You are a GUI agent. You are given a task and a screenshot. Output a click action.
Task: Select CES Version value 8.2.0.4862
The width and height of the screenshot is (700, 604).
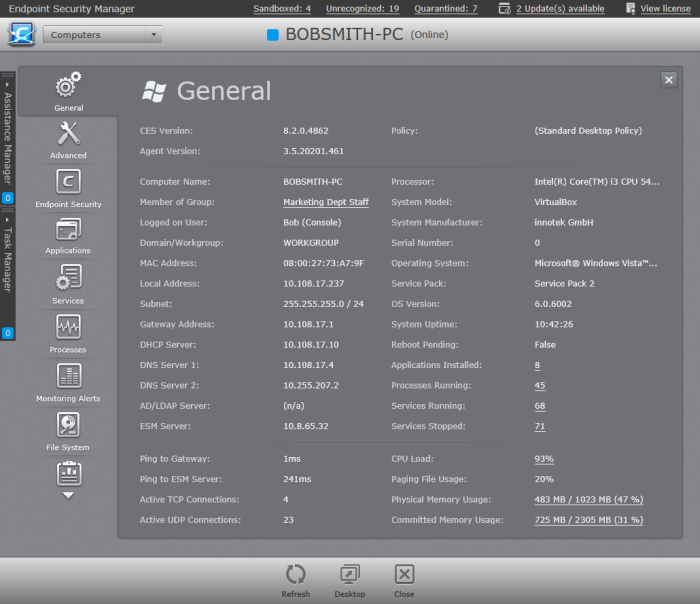[x=306, y=131]
